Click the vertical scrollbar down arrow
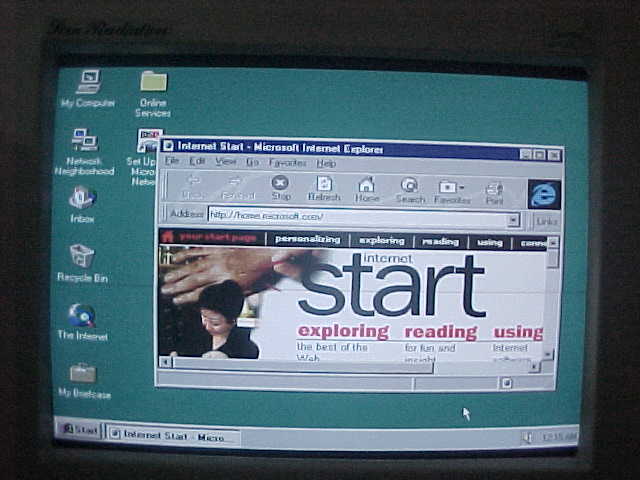The width and height of the screenshot is (640, 480). pyautogui.click(x=548, y=354)
